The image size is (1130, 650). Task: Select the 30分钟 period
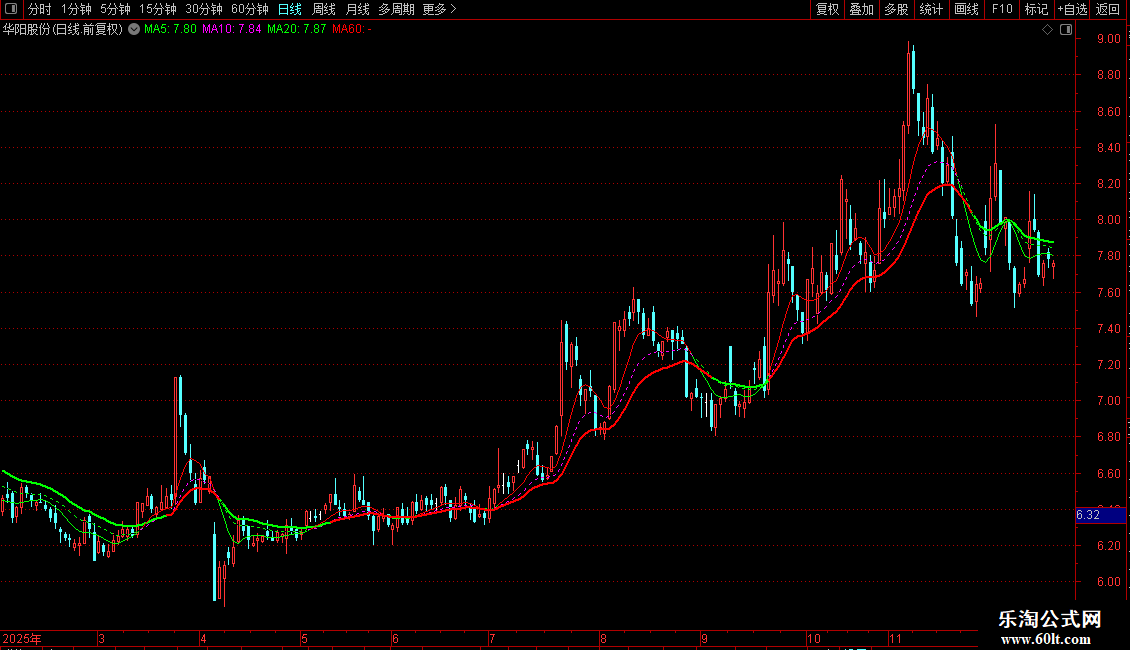pos(203,9)
